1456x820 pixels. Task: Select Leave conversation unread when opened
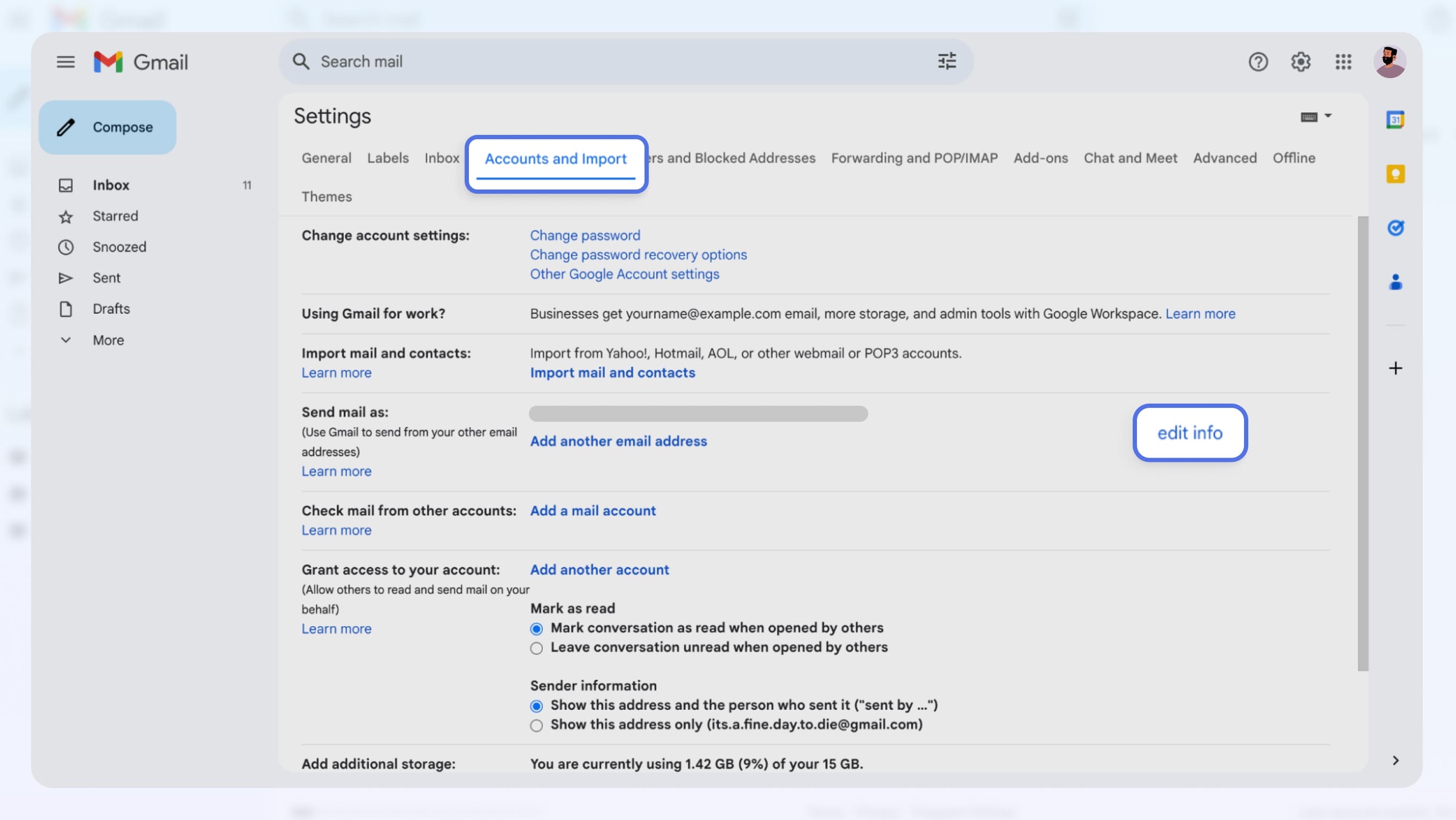(536, 648)
